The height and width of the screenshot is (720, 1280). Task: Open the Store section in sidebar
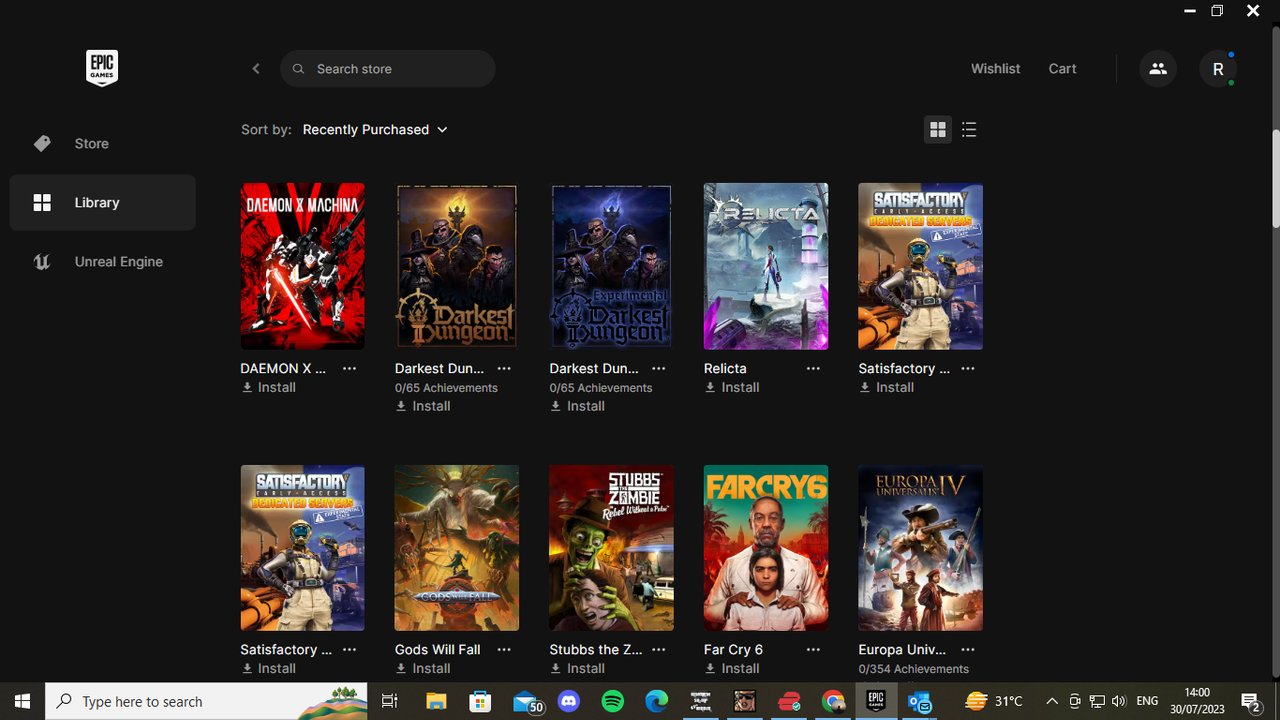(103, 144)
